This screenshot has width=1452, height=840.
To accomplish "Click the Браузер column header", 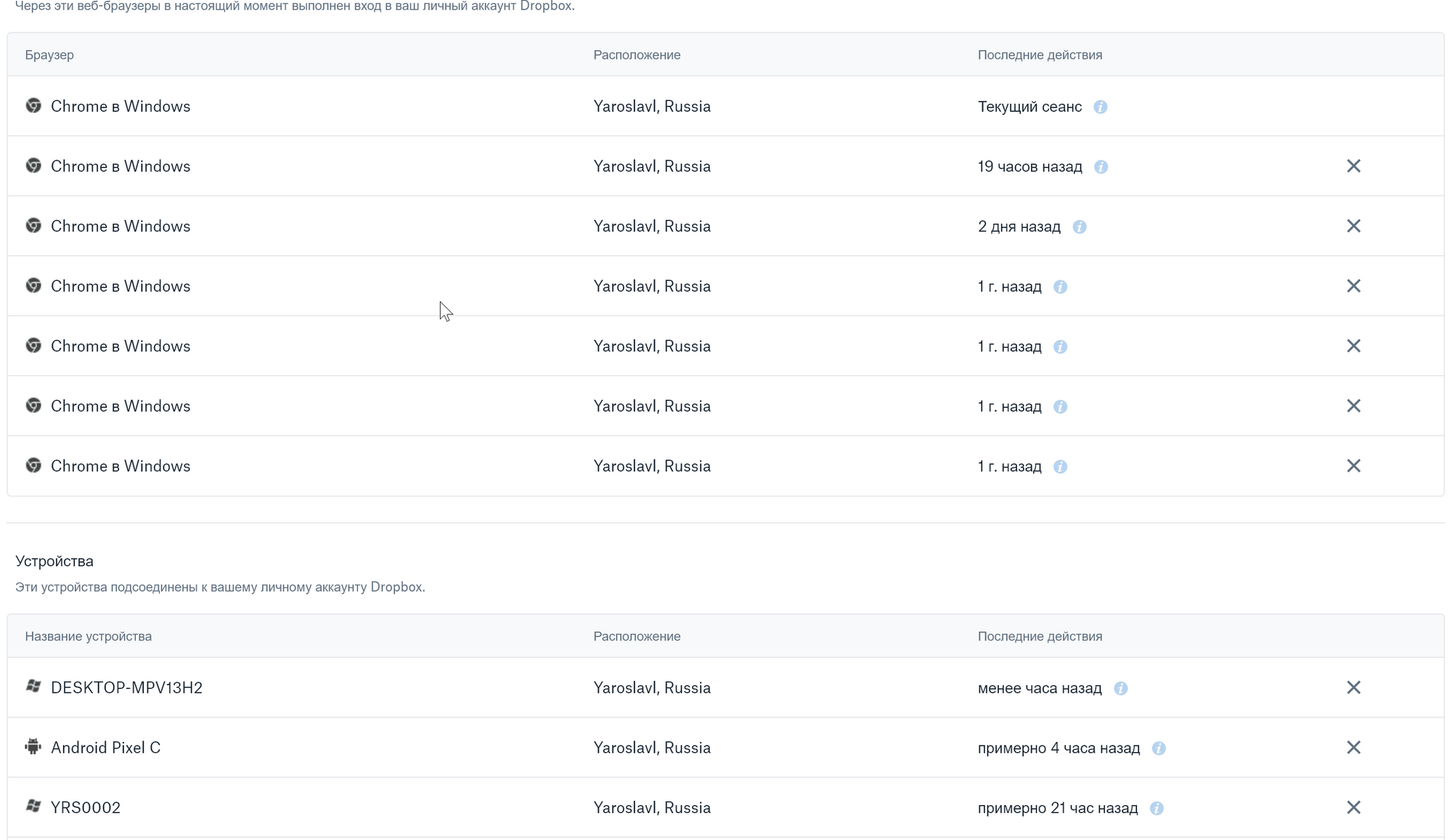I will point(49,55).
